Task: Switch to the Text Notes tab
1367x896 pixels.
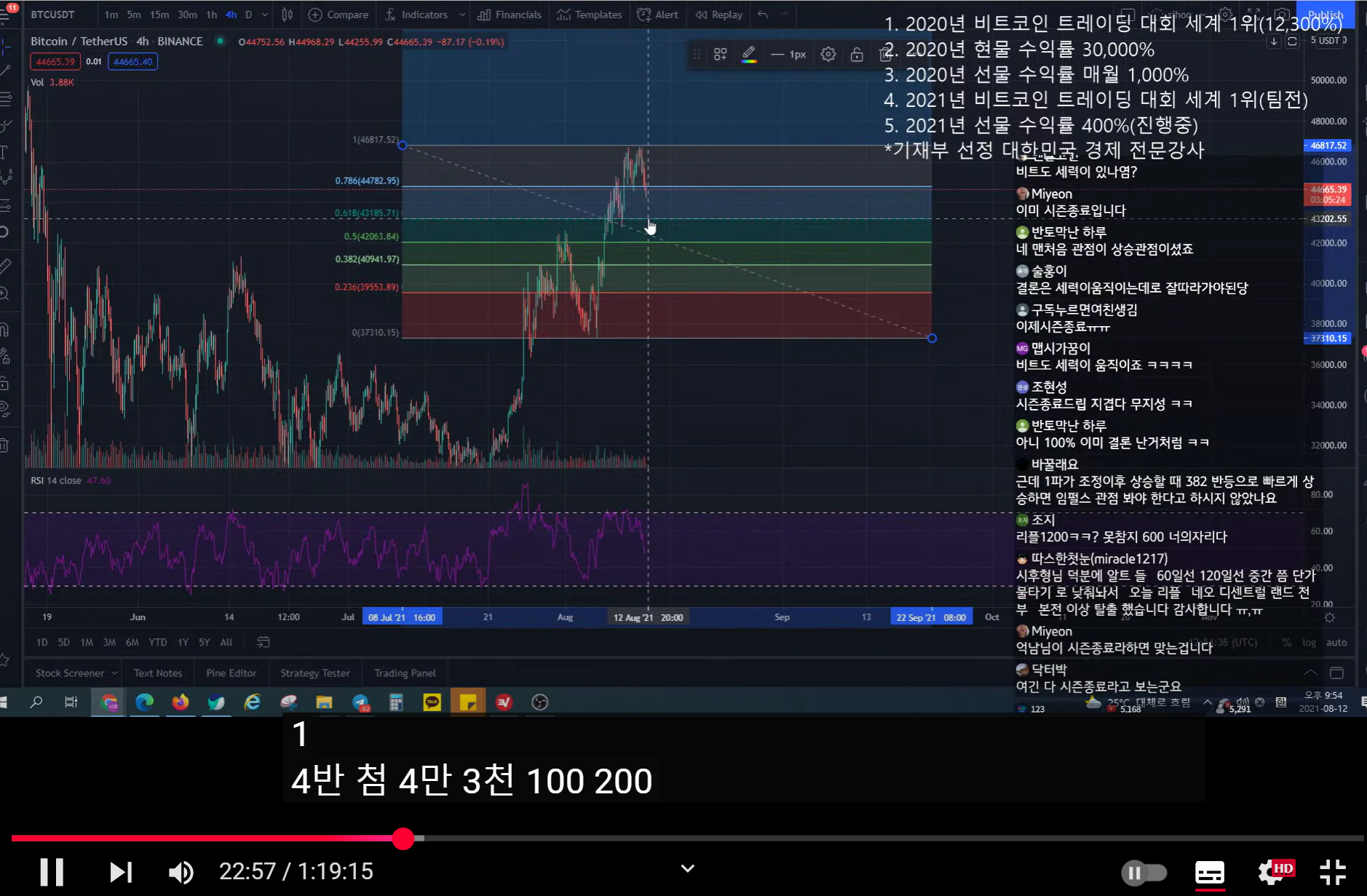Action: (x=158, y=673)
